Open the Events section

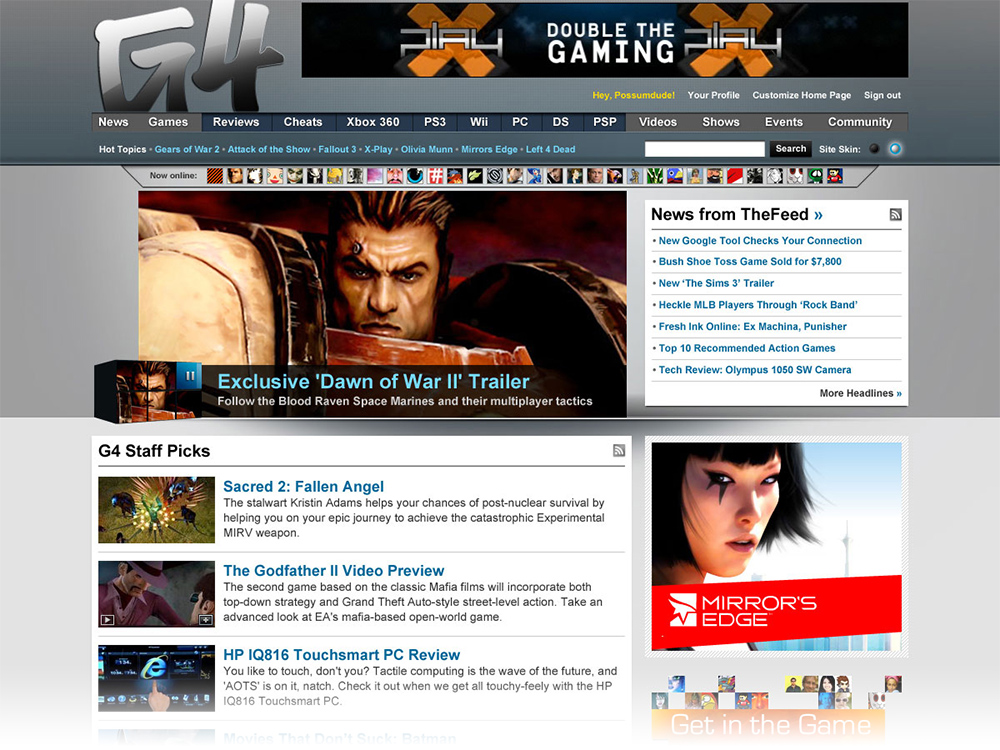point(784,122)
